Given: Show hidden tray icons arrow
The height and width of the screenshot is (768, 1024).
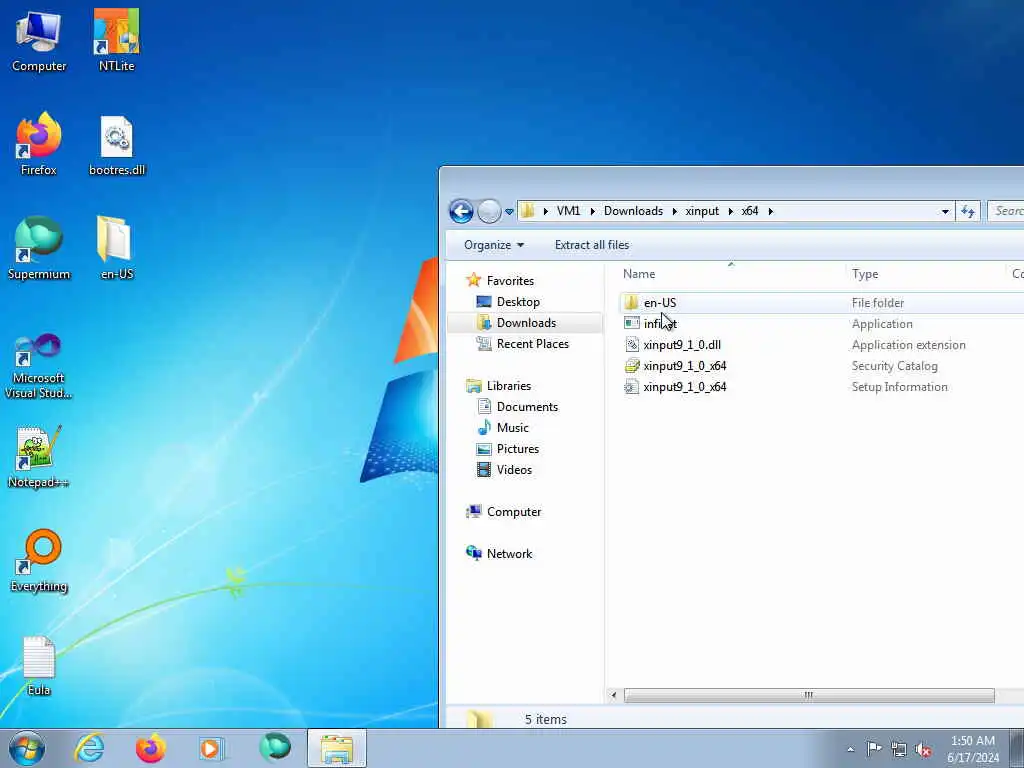Looking at the screenshot, I should [x=850, y=749].
